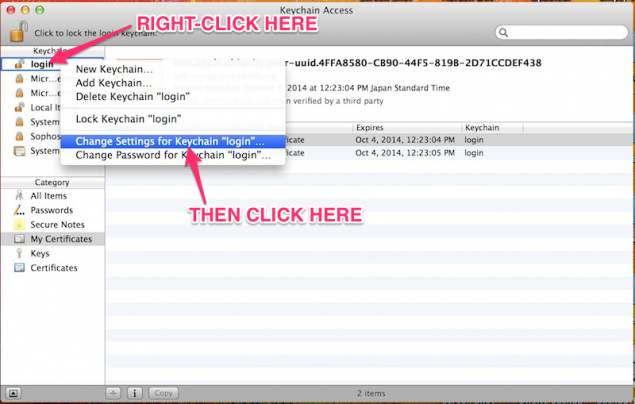Select the certificate row expiring 12:23:04 PM
This screenshot has height=404, width=635.
pyautogui.click(x=370, y=140)
